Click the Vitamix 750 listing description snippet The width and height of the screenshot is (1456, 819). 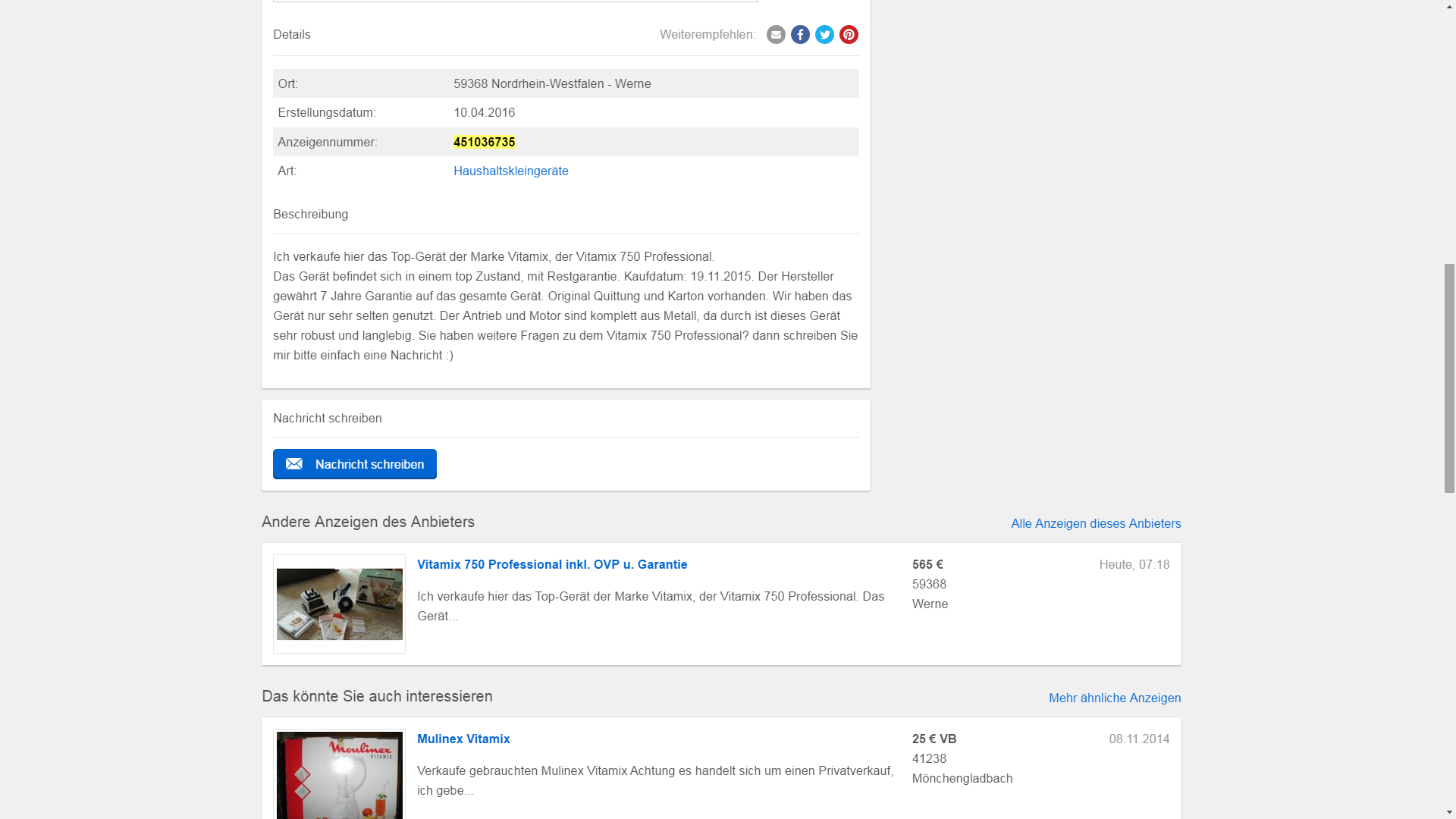651,607
